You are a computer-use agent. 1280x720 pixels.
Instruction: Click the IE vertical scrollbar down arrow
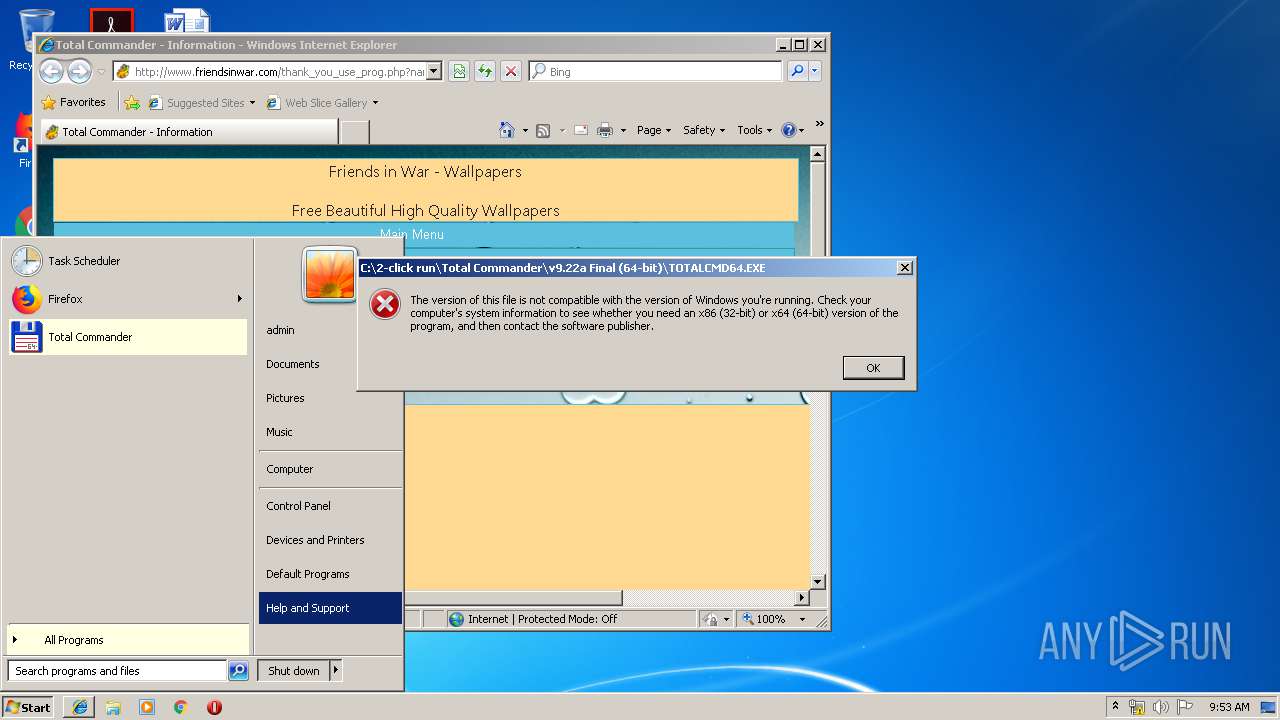point(817,581)
